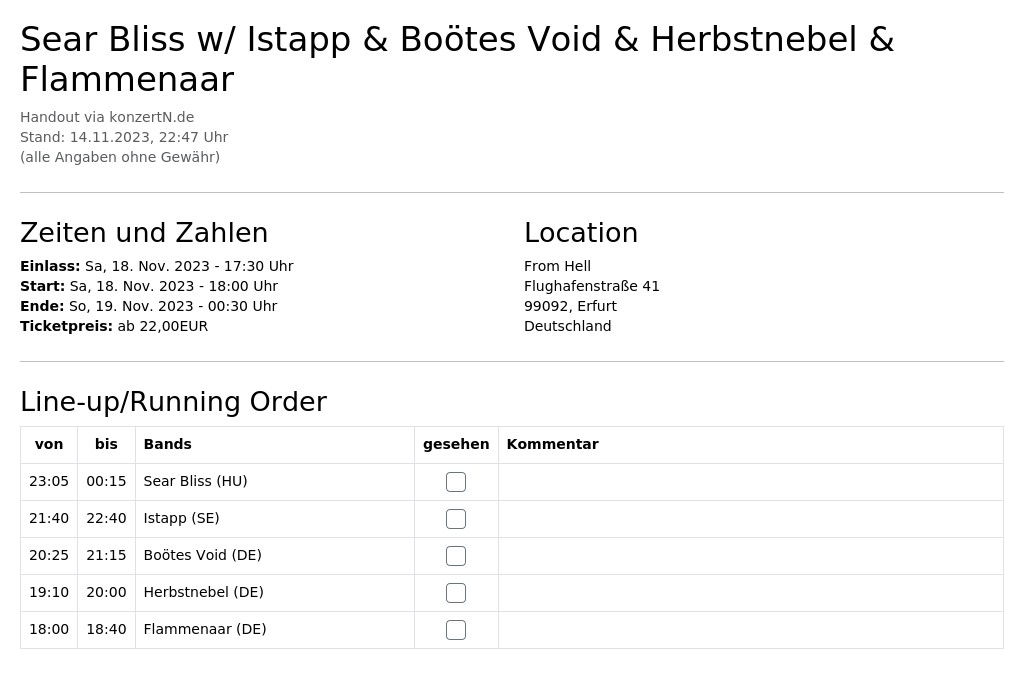Click the Flughafenstraße 41 address line
Viewport: 1024px width, 685px height.
[x=592, y=286]
